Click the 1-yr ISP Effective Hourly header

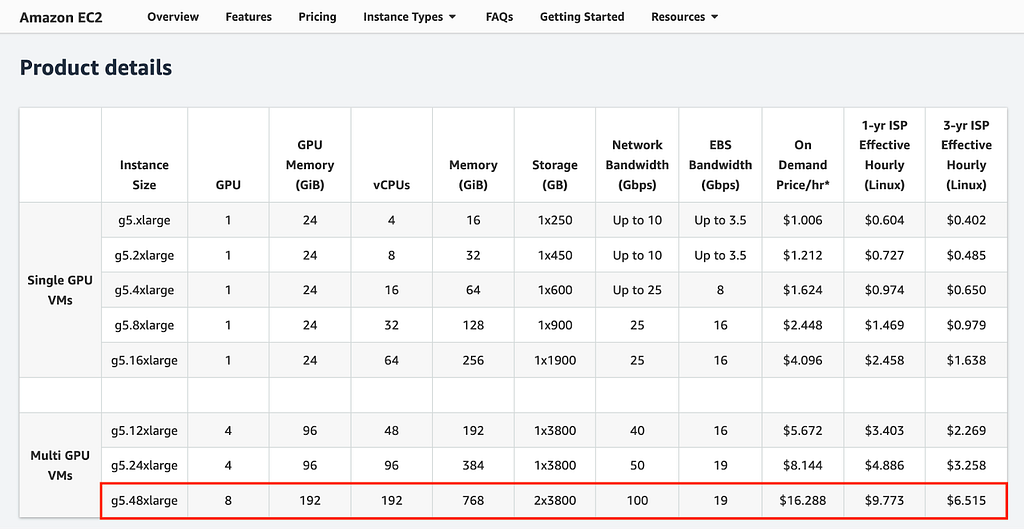point(884,155)
